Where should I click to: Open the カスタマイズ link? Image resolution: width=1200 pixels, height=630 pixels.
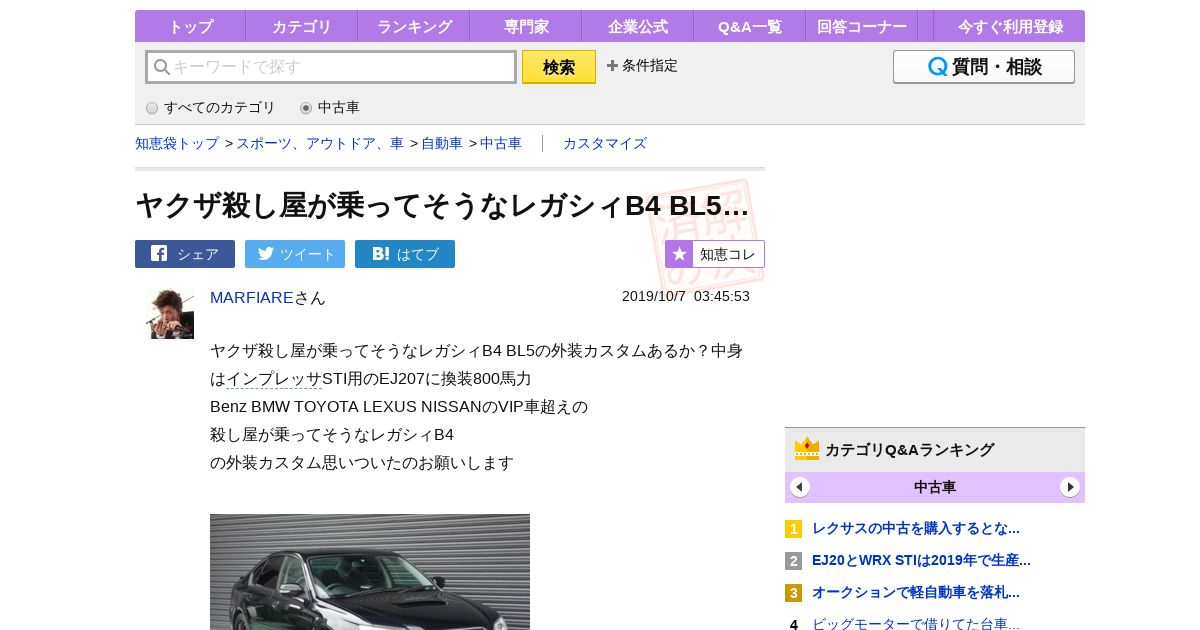[605, 143]
